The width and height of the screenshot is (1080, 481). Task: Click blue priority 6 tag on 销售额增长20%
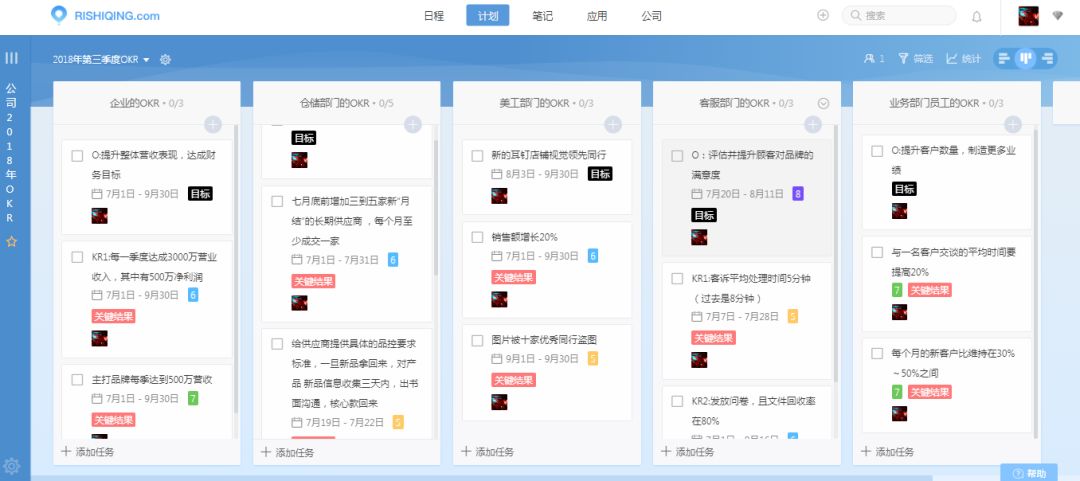click(x=593, y=256)
